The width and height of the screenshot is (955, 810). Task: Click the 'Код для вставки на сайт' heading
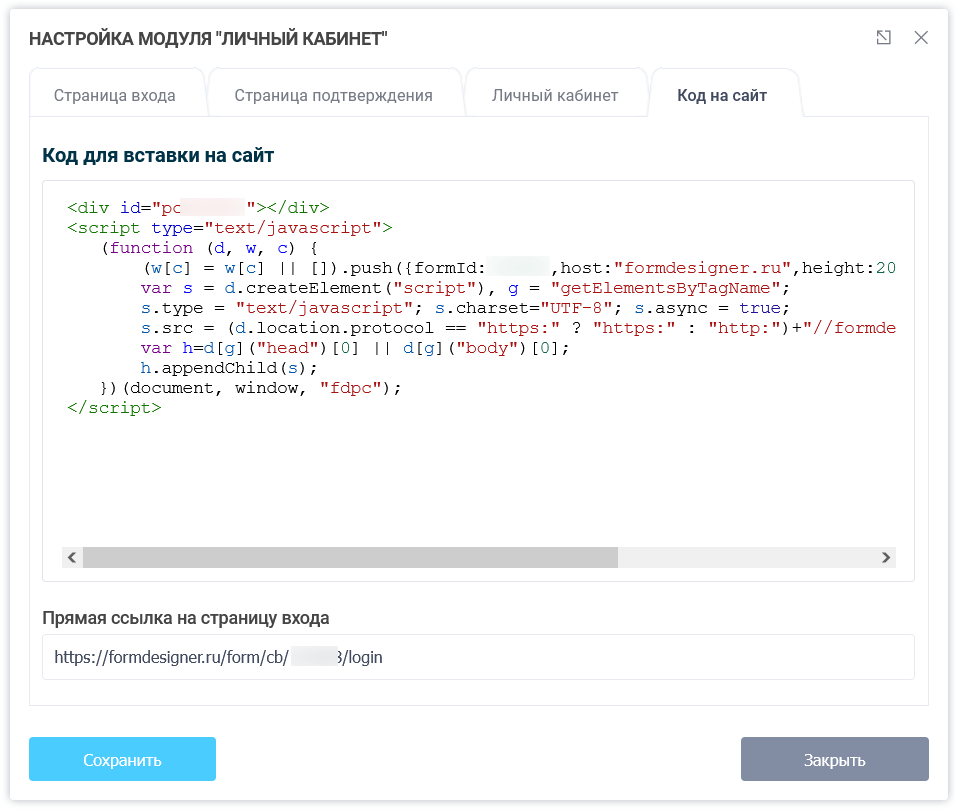158,155
